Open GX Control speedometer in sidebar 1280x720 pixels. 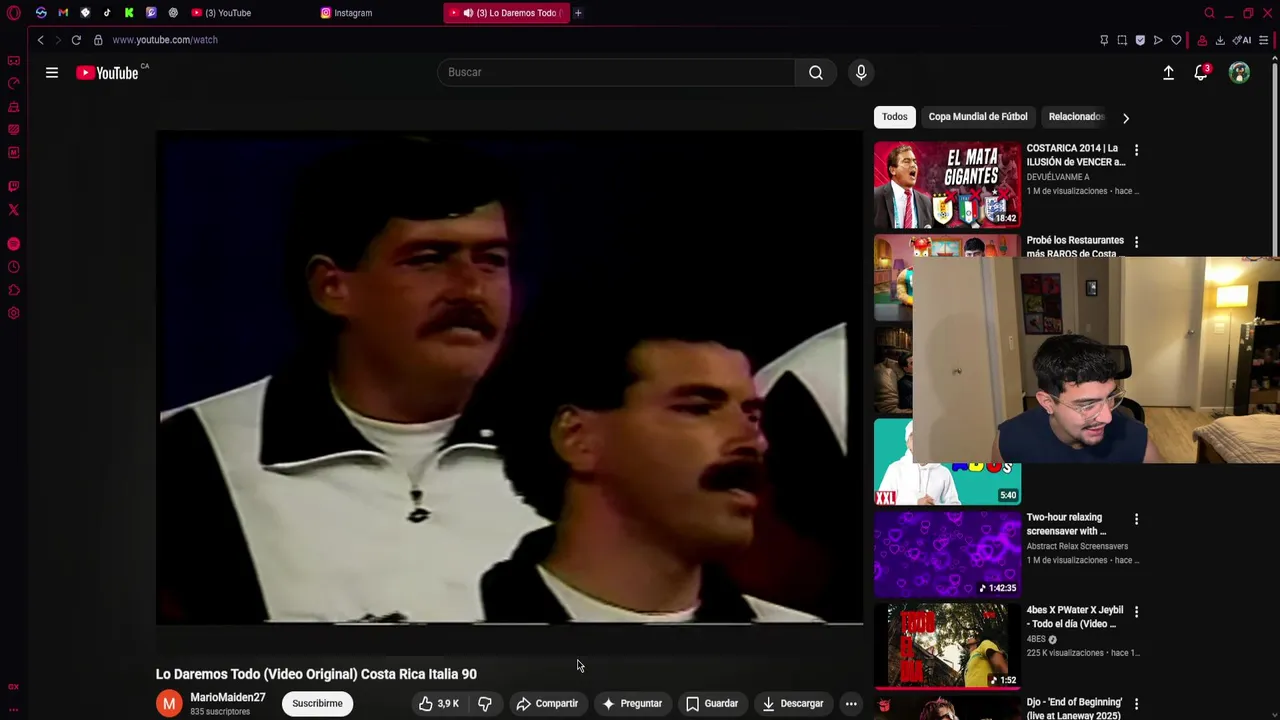point(14,83)
